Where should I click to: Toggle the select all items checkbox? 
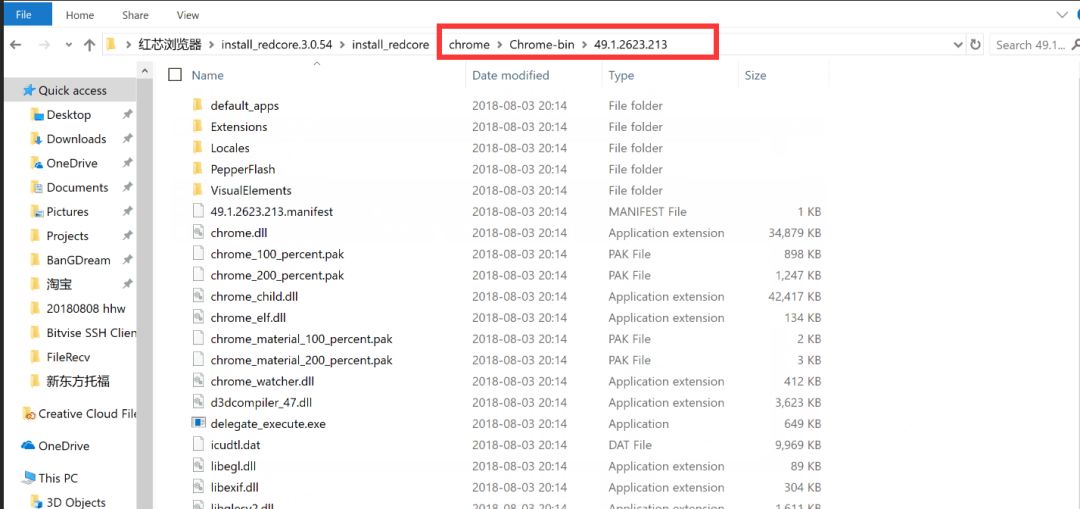(x=176, y=75)
